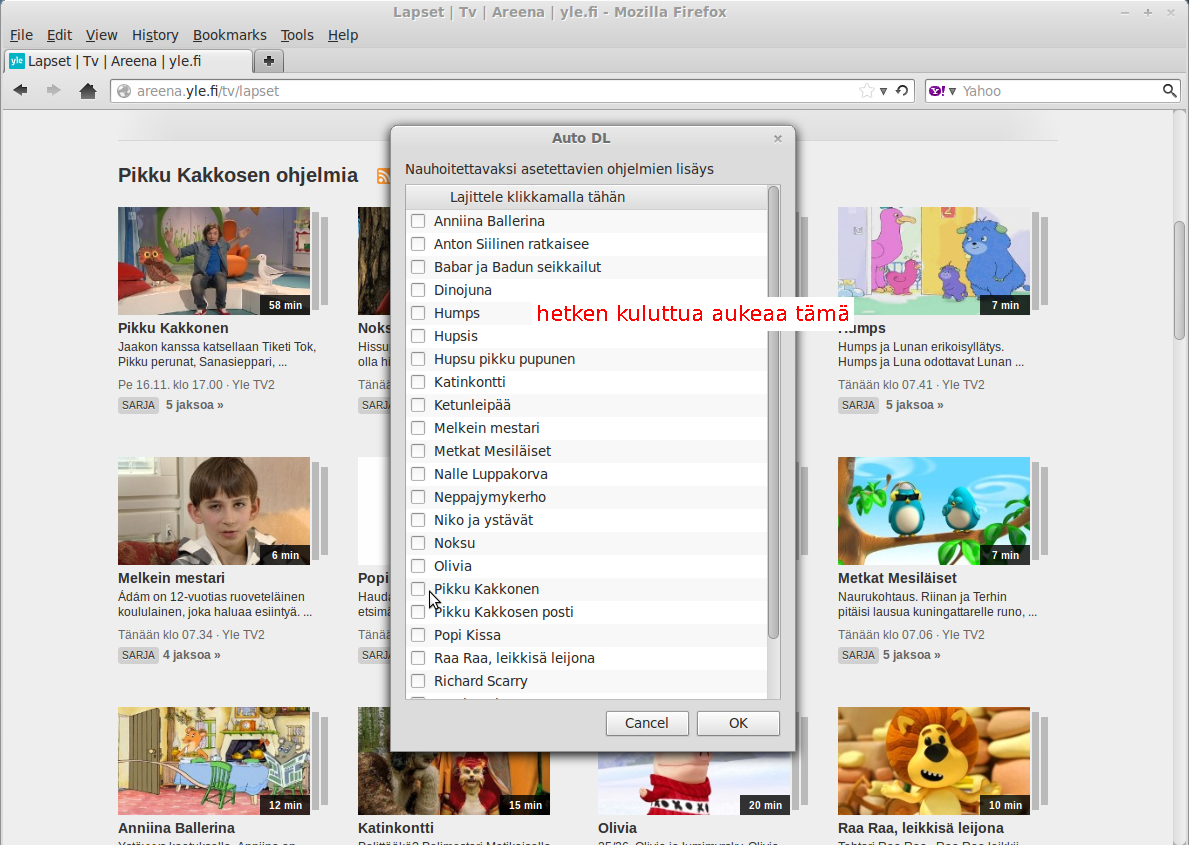Click the bookmark star in address bar
This screenshot has width=1189, height=845.
(866, 91)
